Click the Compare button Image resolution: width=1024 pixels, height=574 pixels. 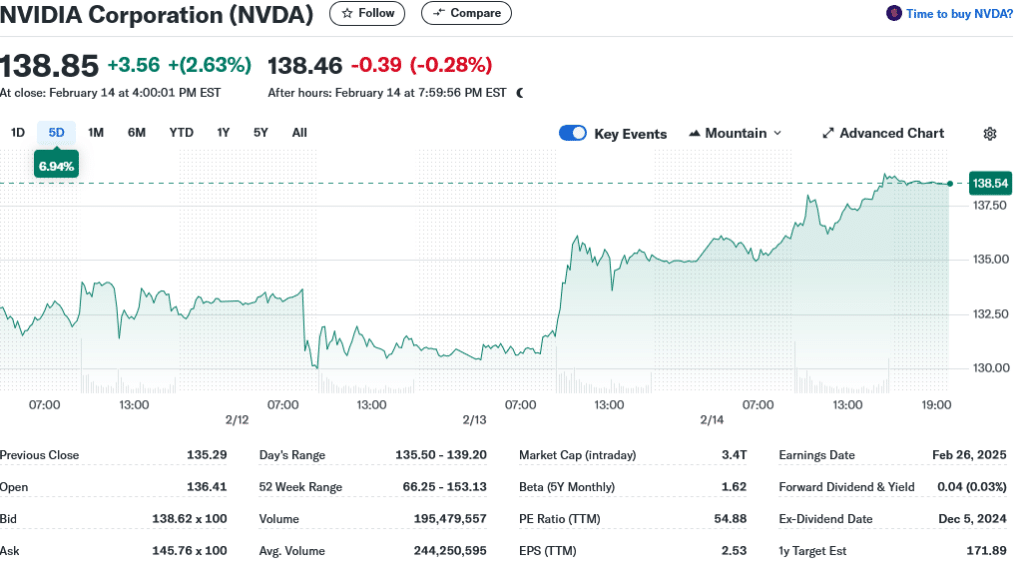point(466,13)
